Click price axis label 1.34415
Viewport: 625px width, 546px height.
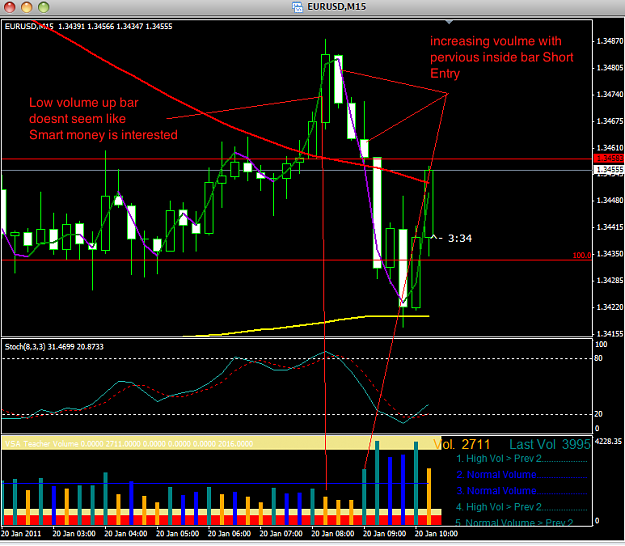pyautogui.click(x=609, y=227)
